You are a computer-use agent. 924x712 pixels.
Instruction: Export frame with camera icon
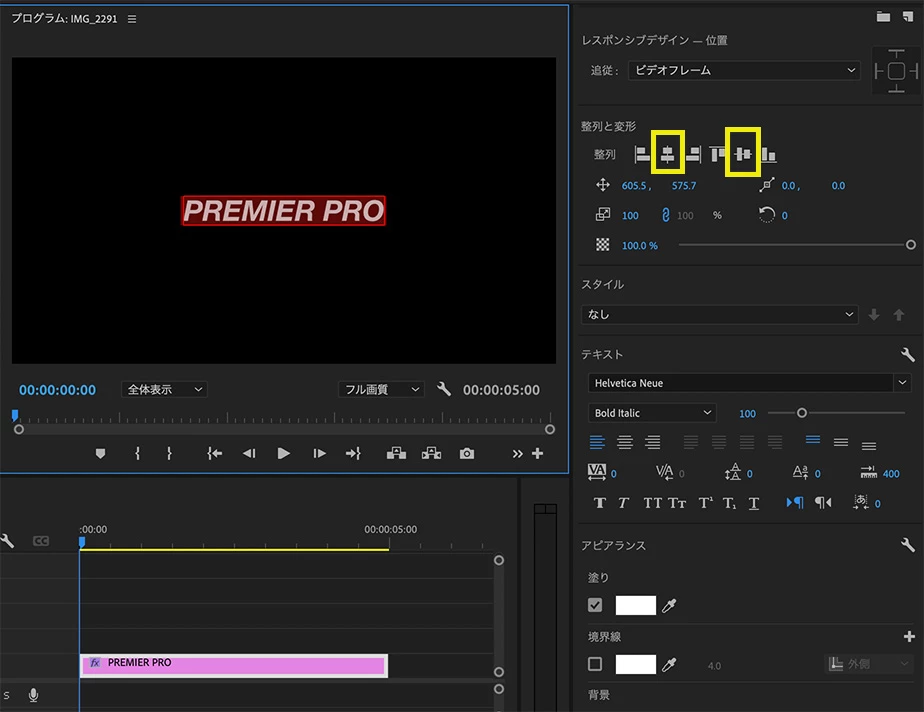pos(467,453)
